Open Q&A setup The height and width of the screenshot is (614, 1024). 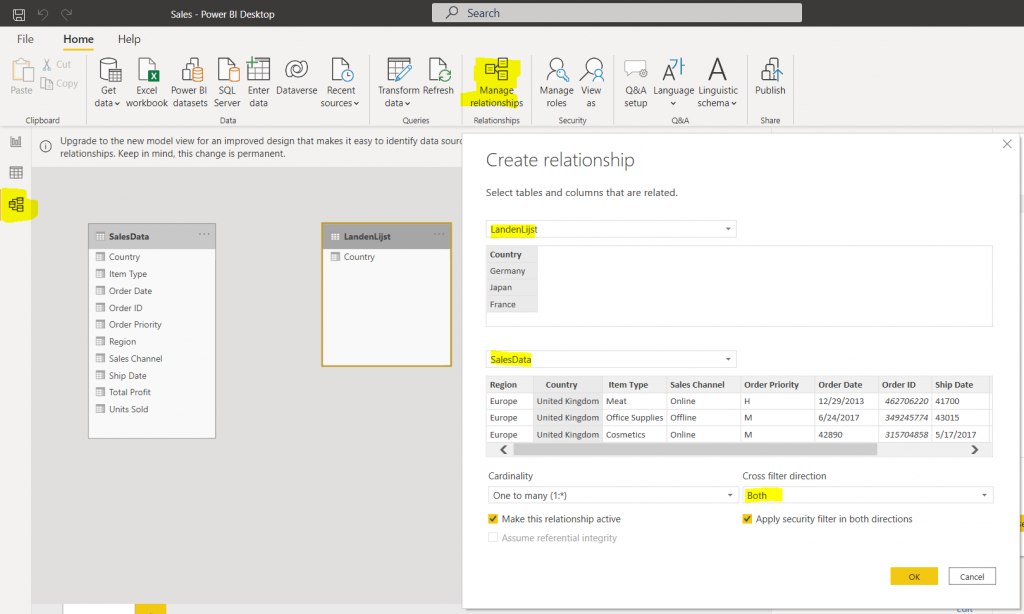coord(635,82)
